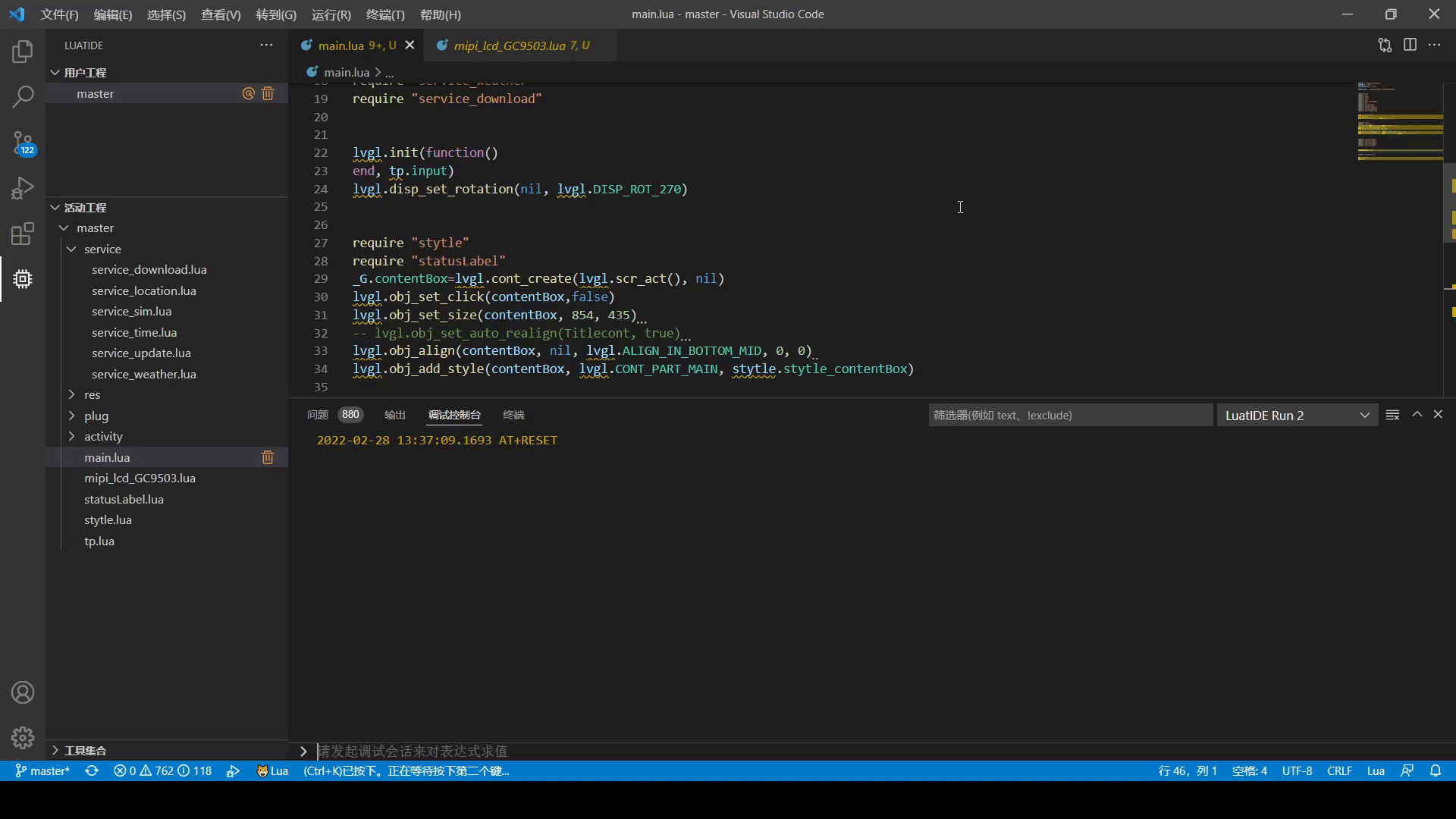The image size is (1456, 819).
Task: Open the Explorer view in activity bar
Action: tap(23, 52)
